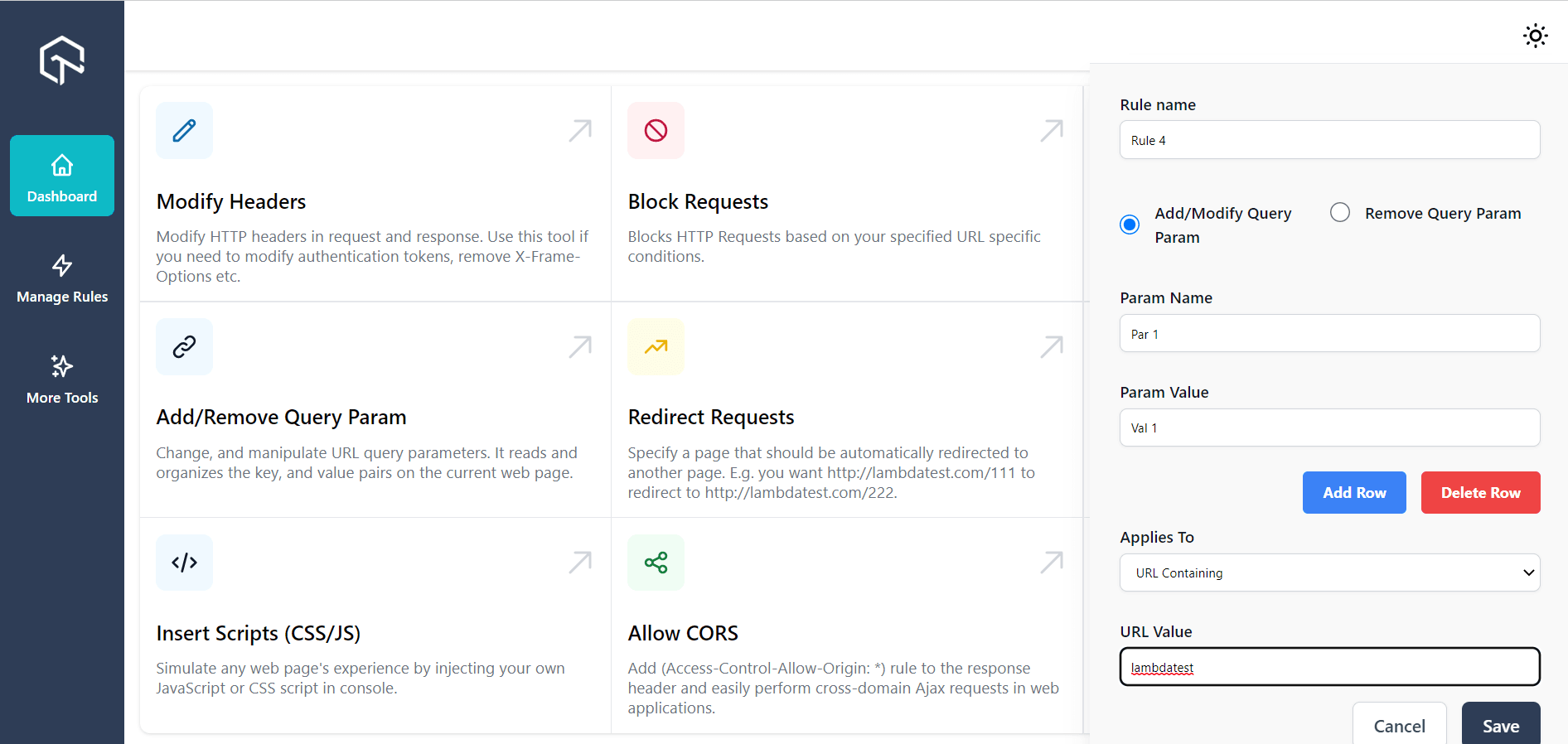Go to the Dashboard sidebar tab
The height and width of the screenshot is (744, 1568).
click(x=62, y=176)
